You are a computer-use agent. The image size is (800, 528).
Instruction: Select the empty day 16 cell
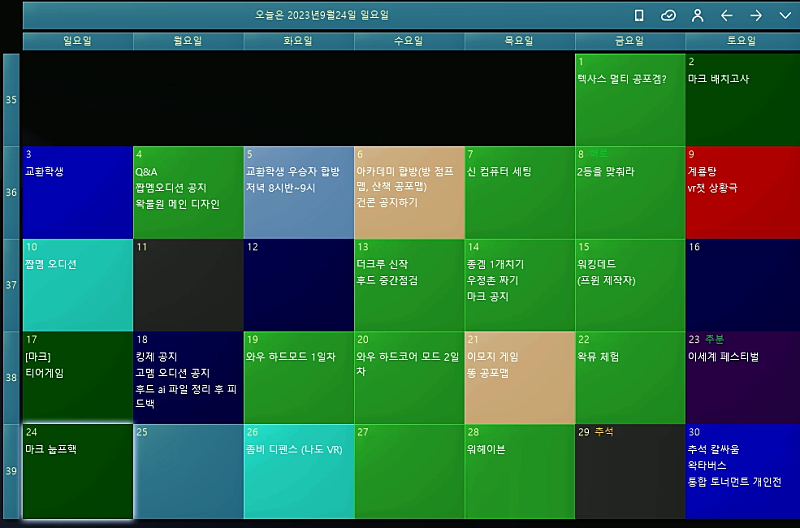pos(743,285)
